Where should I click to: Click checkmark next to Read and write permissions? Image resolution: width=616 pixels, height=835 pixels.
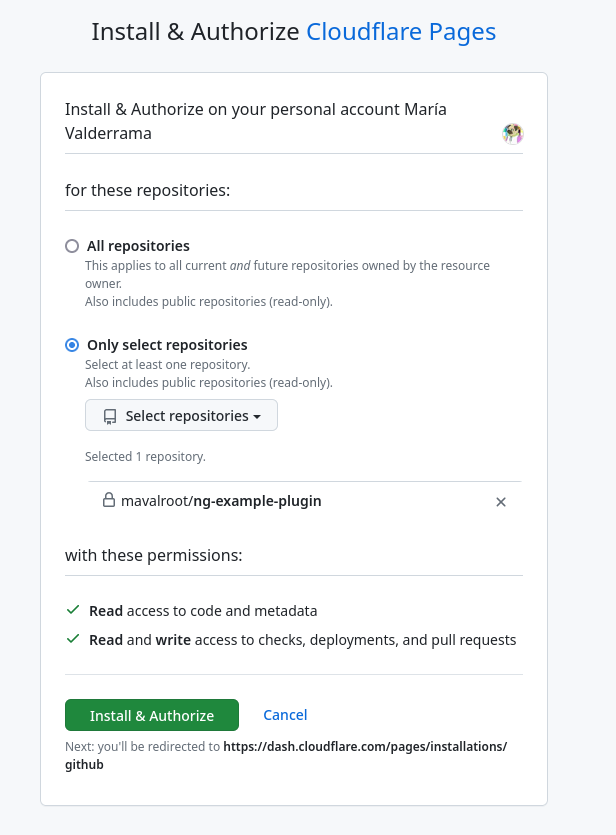point(72,638)
